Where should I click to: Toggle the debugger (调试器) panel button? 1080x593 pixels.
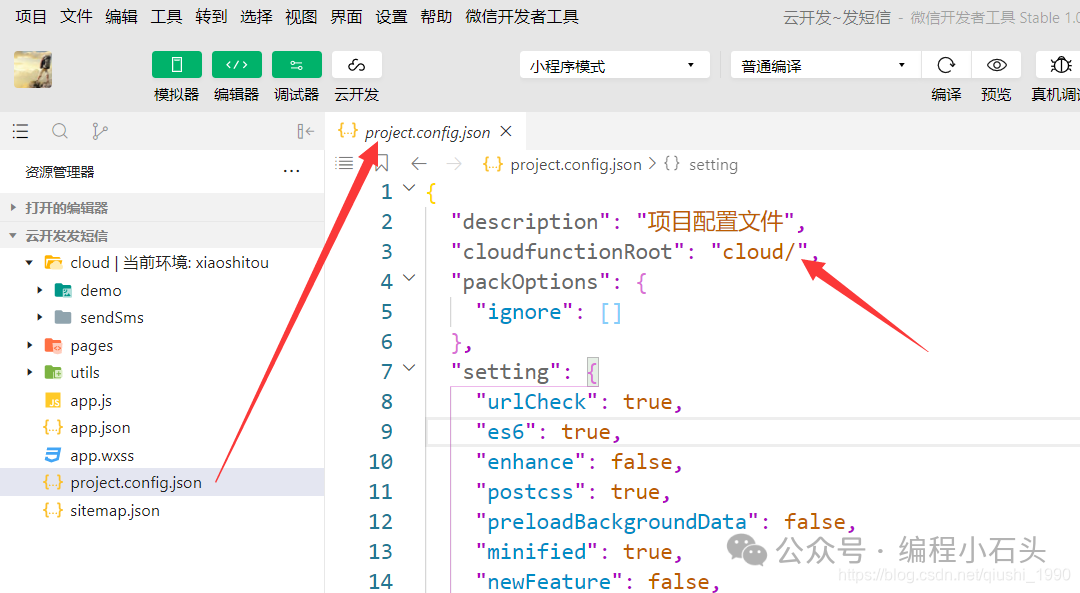[296, 65]
